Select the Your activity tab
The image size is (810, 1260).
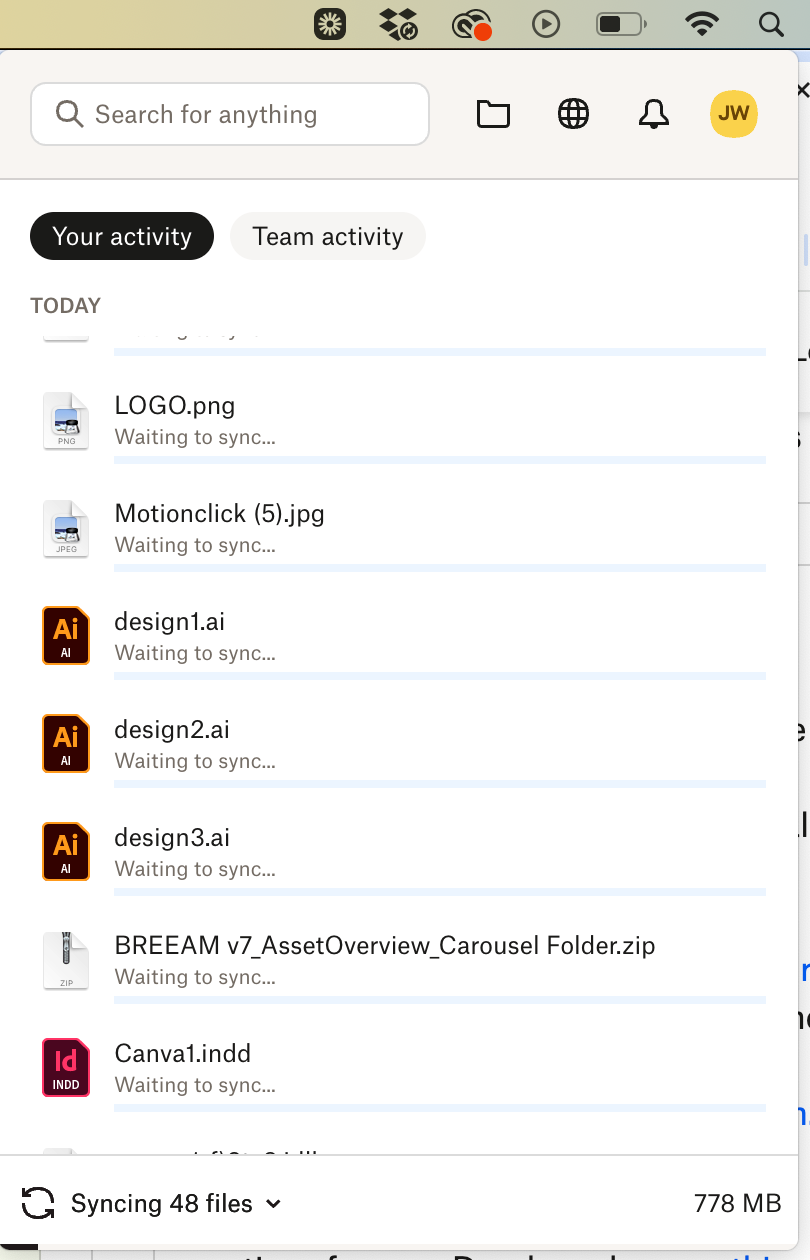tap(122, 237)
